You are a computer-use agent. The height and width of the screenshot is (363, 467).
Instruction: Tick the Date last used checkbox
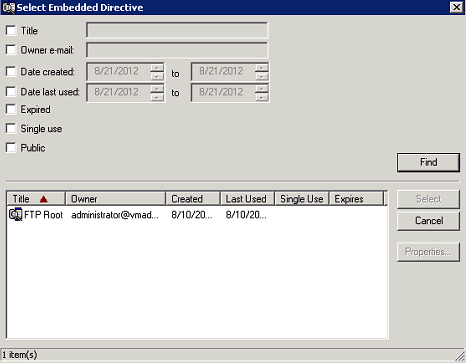click(11, 91)
